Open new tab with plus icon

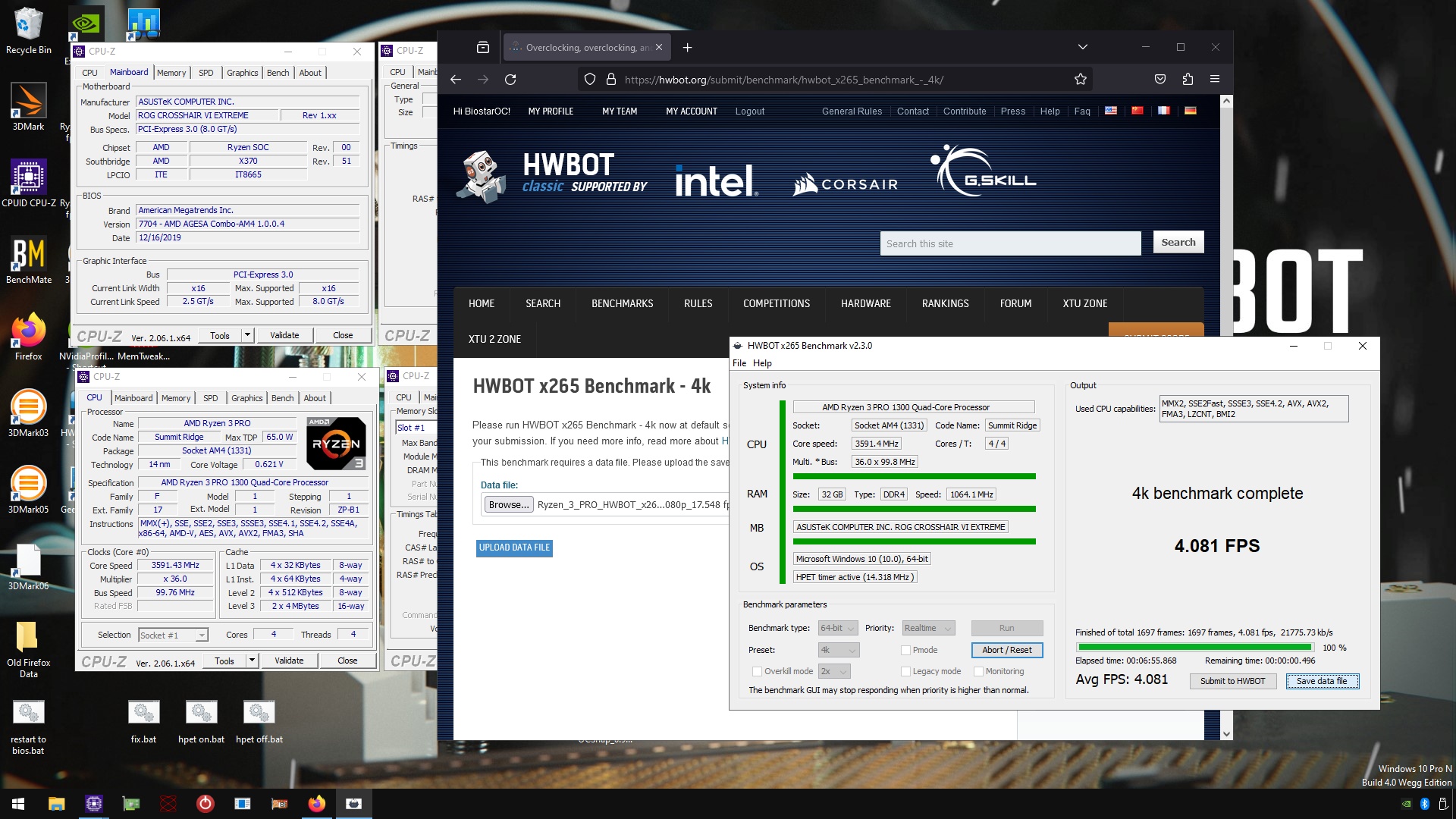click(687, 47)
